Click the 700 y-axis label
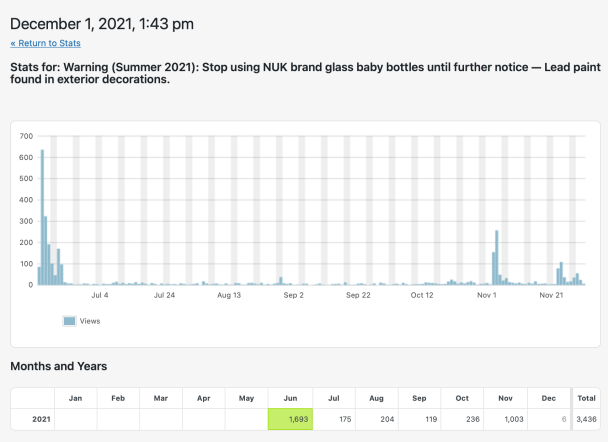The width and height of the screenshot is (608, 442). [x=26, y=136]
